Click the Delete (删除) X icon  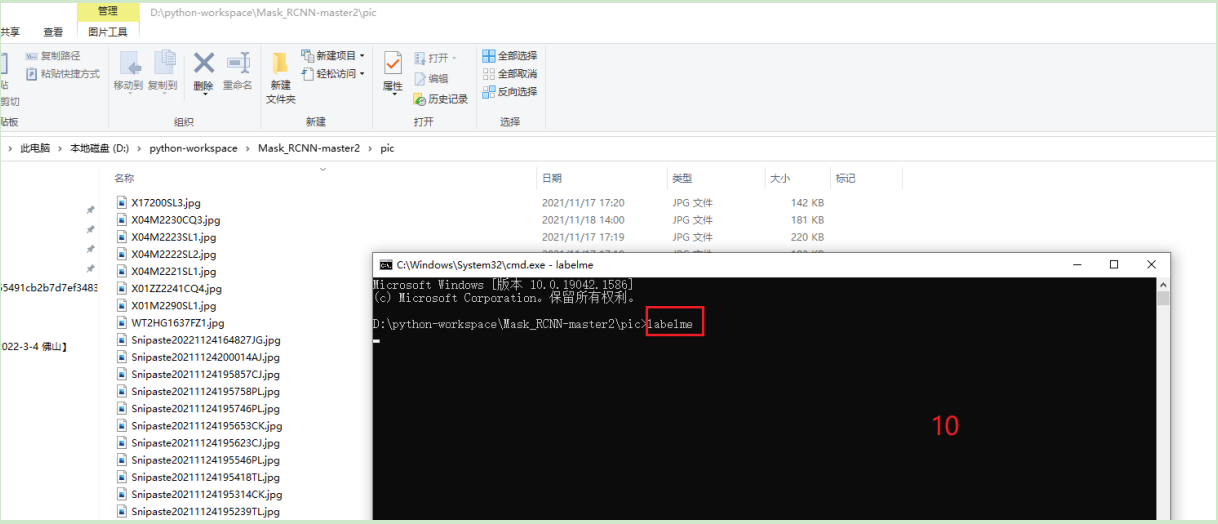click(203, 63)
